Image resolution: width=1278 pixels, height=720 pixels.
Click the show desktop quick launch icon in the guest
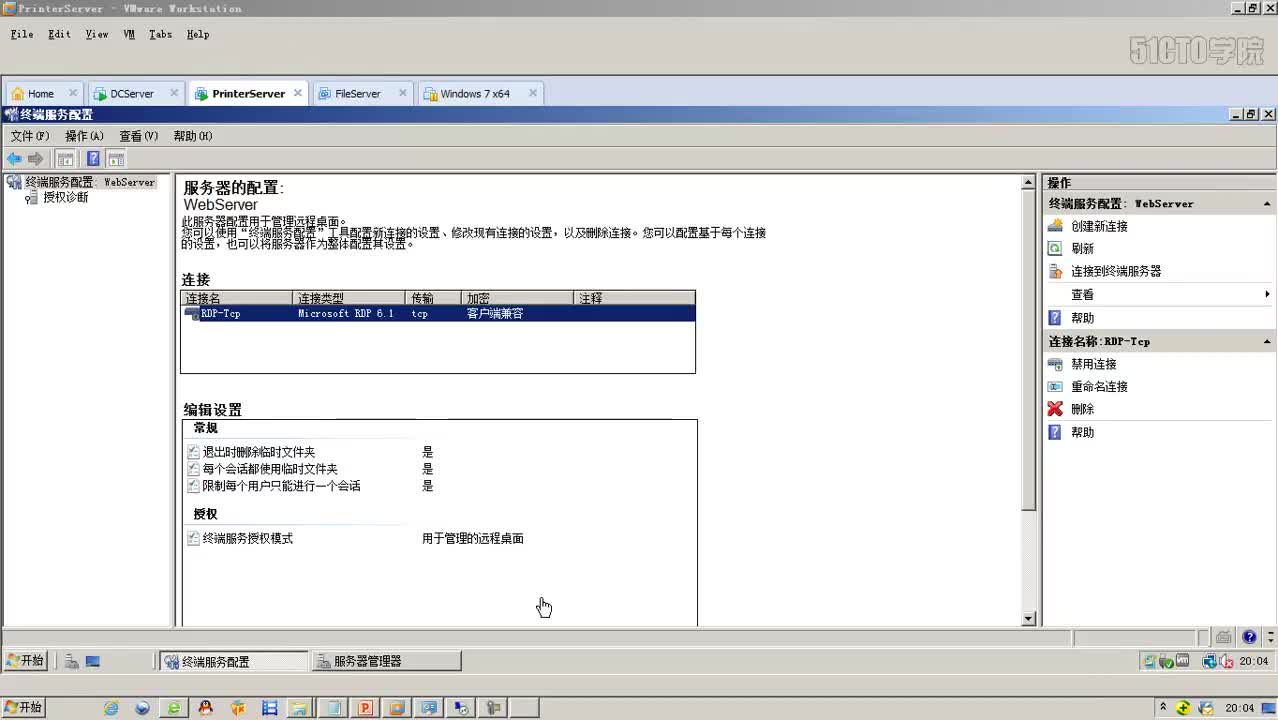[x=93, y=661]
